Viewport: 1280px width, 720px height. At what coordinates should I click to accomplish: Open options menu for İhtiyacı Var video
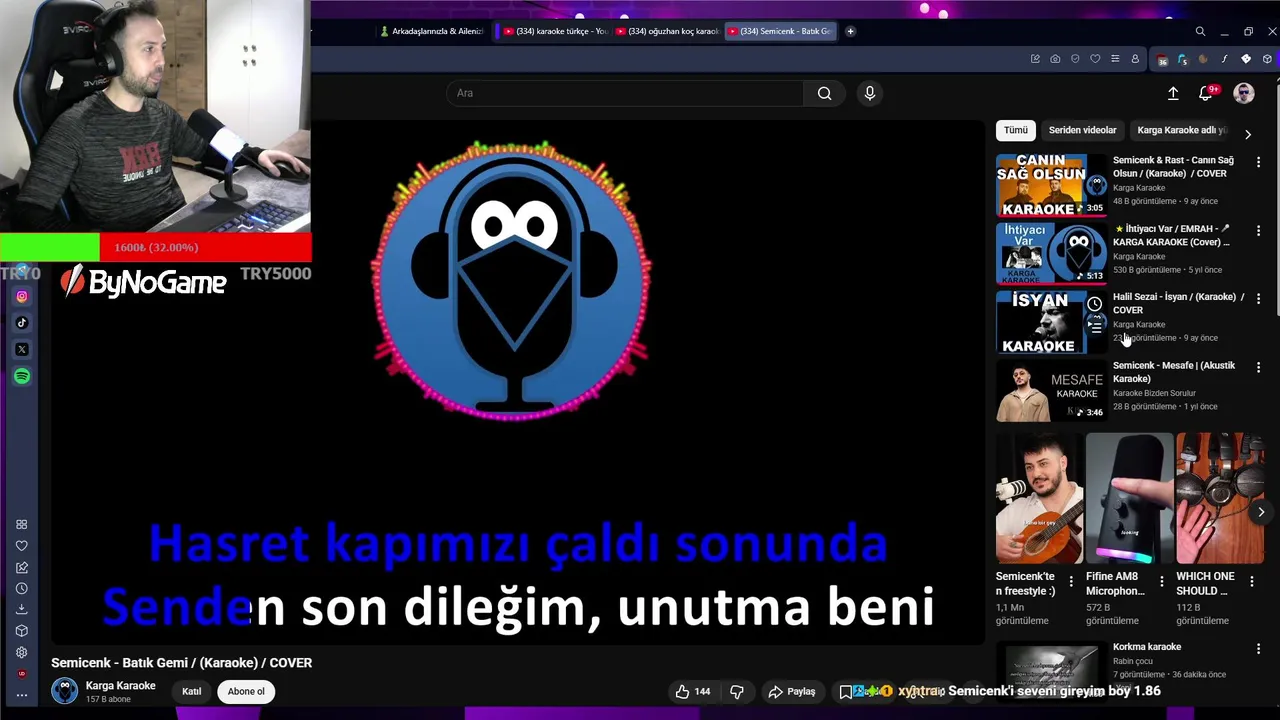1258,230
